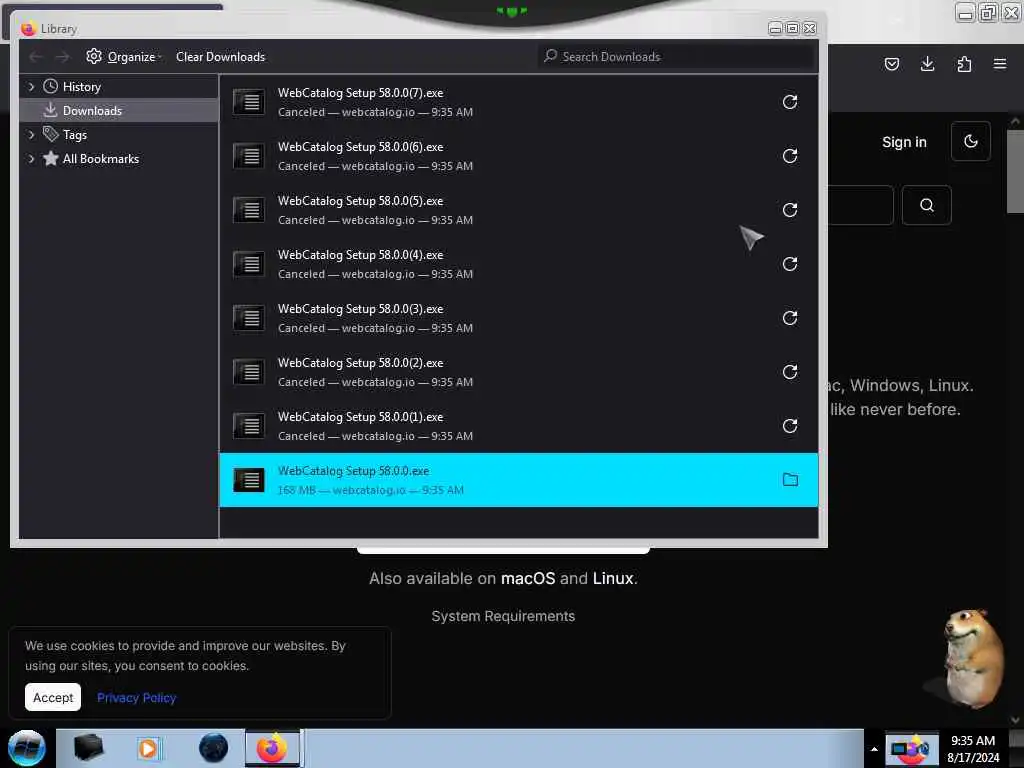This screenshot has width=1024, height=768.
Task: Open Firefox Pocket save icon
Action: click(x=891, y=64)
